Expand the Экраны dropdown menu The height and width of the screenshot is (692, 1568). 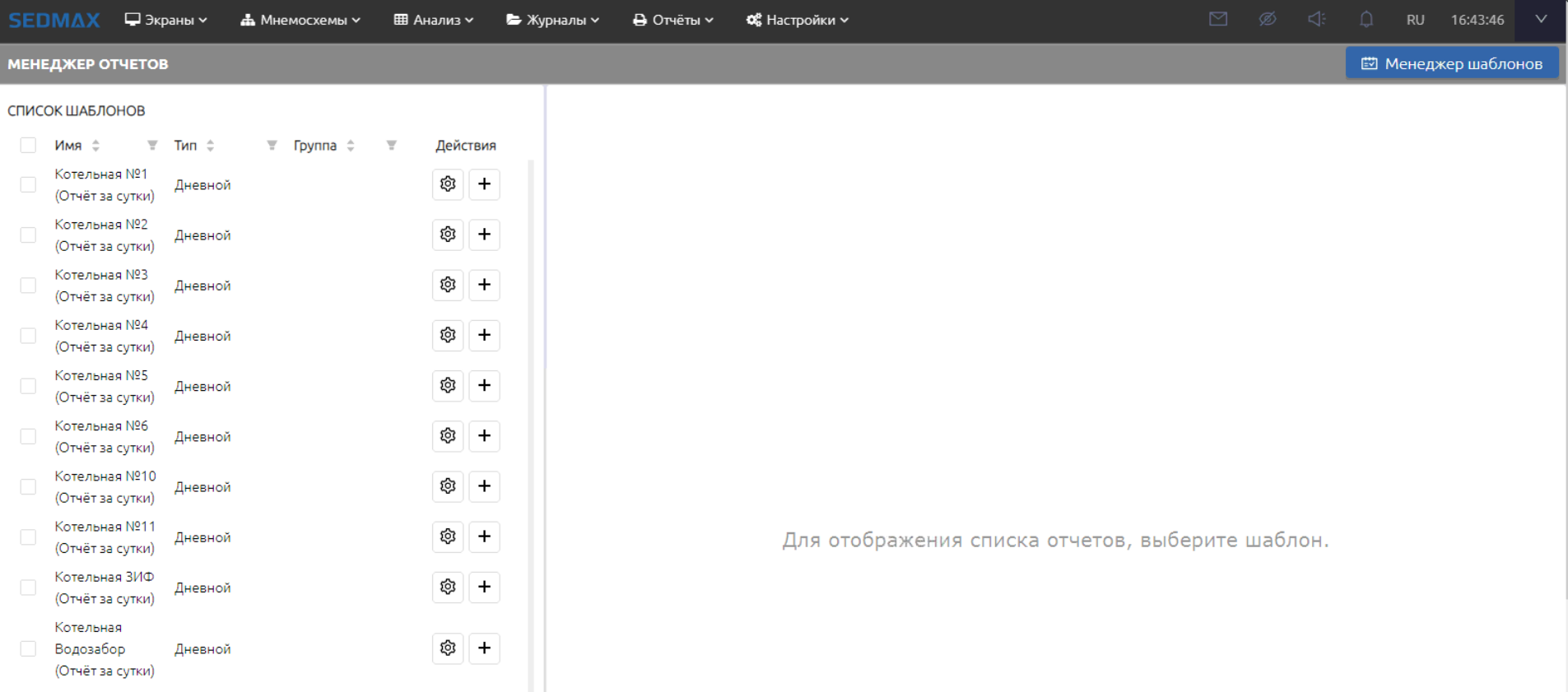pyautogui.click(x=165, y=20)
